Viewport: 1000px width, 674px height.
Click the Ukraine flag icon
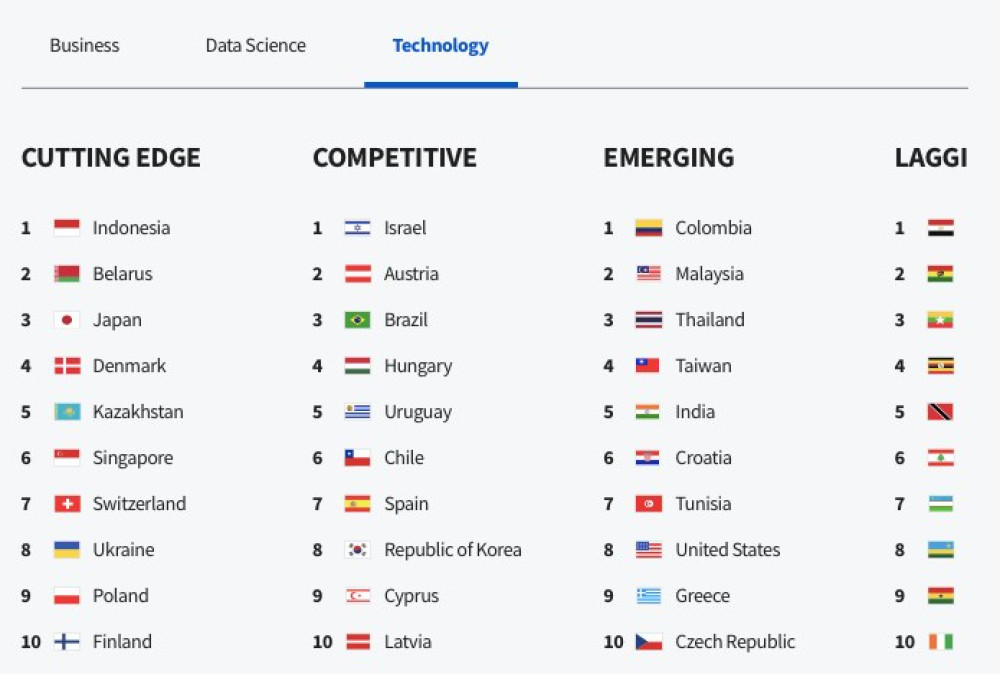[x=67, y=550]
